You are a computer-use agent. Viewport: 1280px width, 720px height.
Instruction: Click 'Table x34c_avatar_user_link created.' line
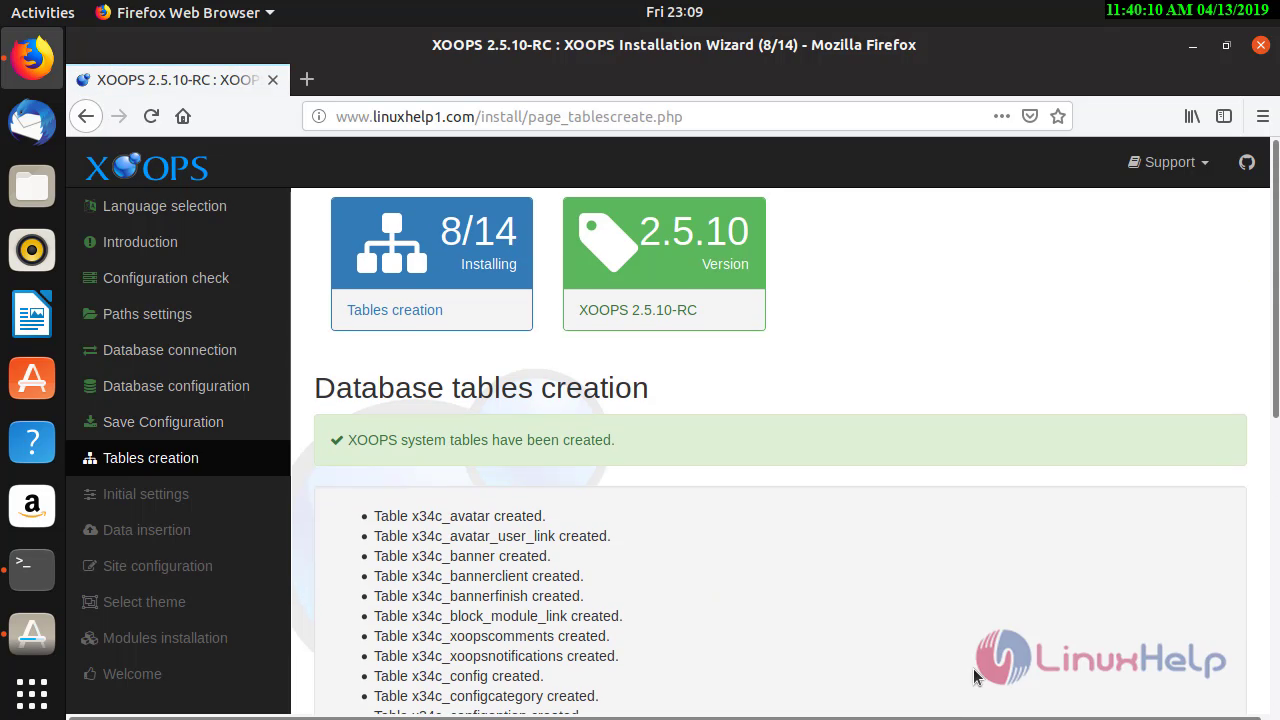pyautogui.click(x=492, y=536)
